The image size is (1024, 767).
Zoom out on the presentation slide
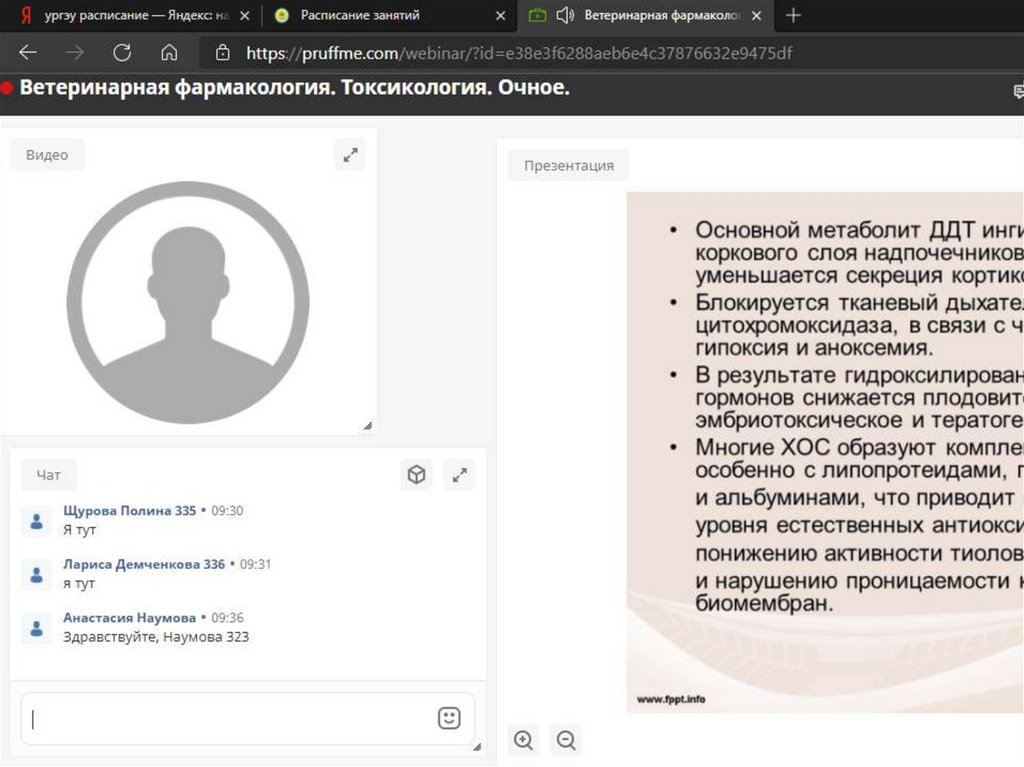point(566,740)
